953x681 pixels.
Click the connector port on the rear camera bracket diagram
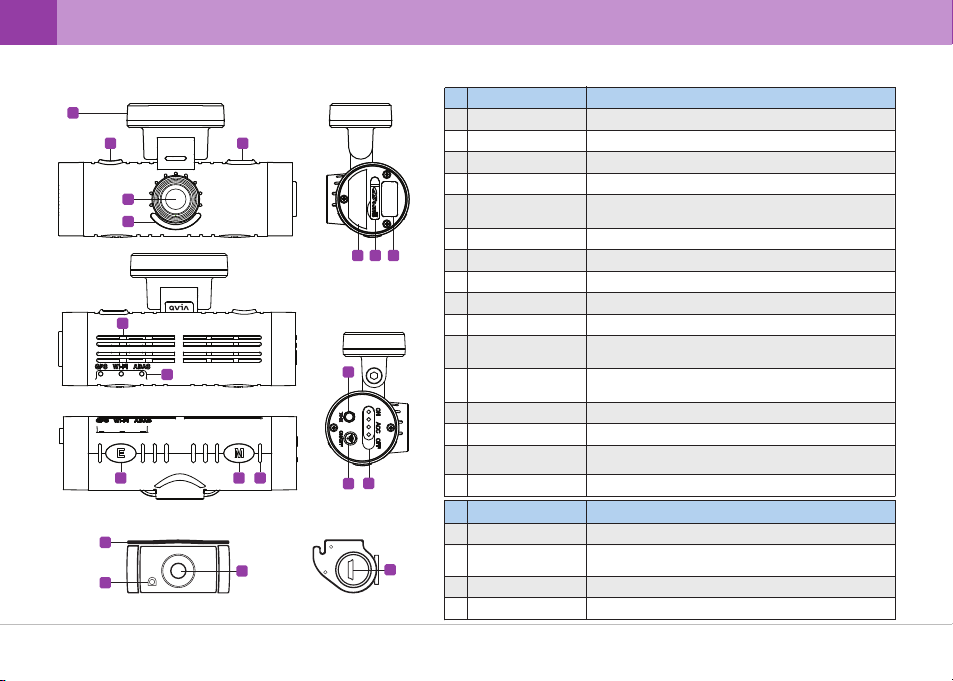[x=353, y=570]
